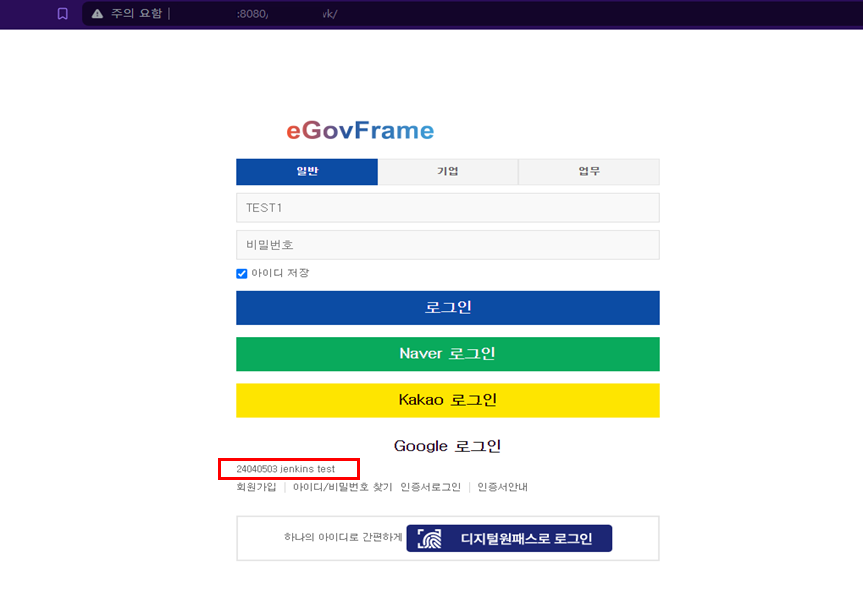Click the Google 로그인 link
The image size is (863, 593).
click(x=447, y=446)
